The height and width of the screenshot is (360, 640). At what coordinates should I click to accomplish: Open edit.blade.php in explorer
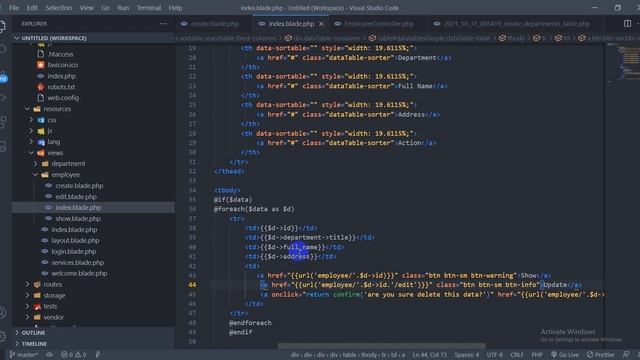pyautogui.click(x=76, y=197)
